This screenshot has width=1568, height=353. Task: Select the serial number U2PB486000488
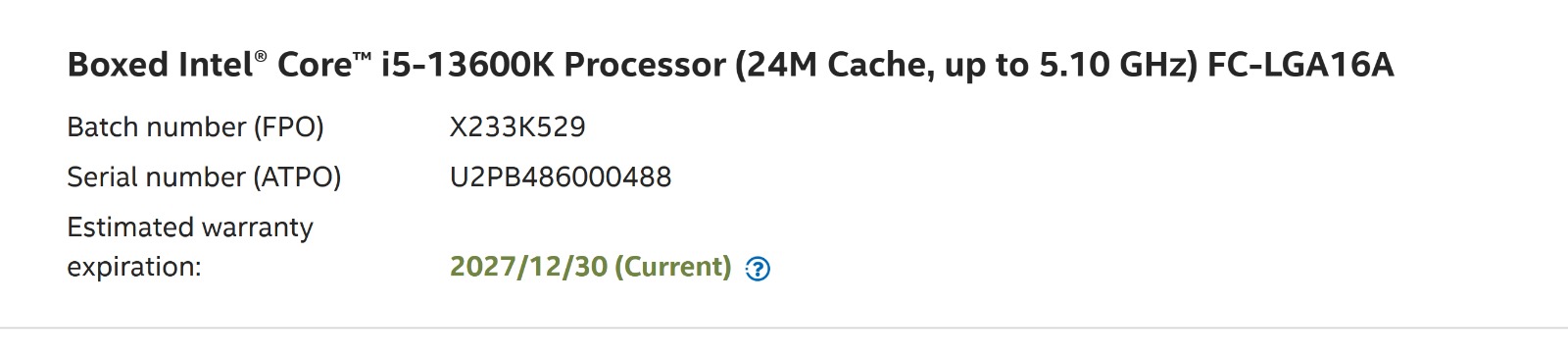561,177
